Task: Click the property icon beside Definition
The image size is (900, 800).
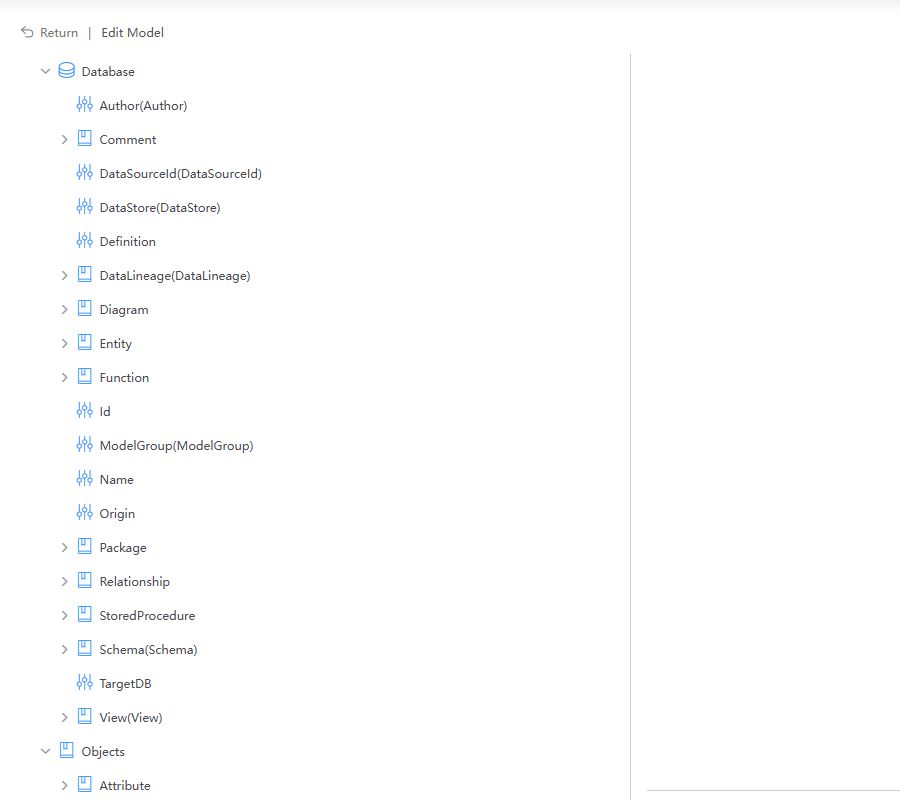Action: [84, 240]
